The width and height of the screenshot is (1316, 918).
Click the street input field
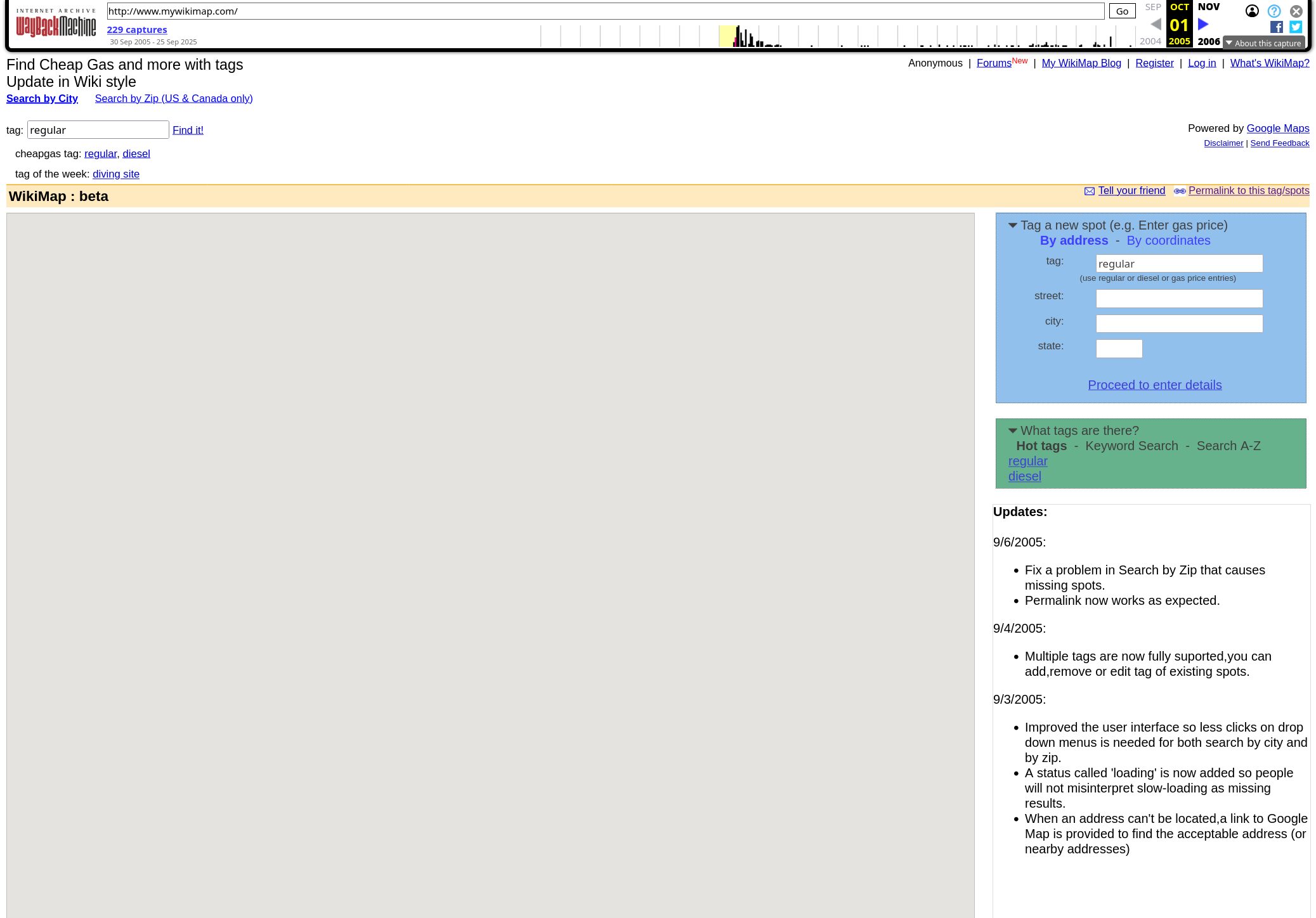pos(1179,299)
